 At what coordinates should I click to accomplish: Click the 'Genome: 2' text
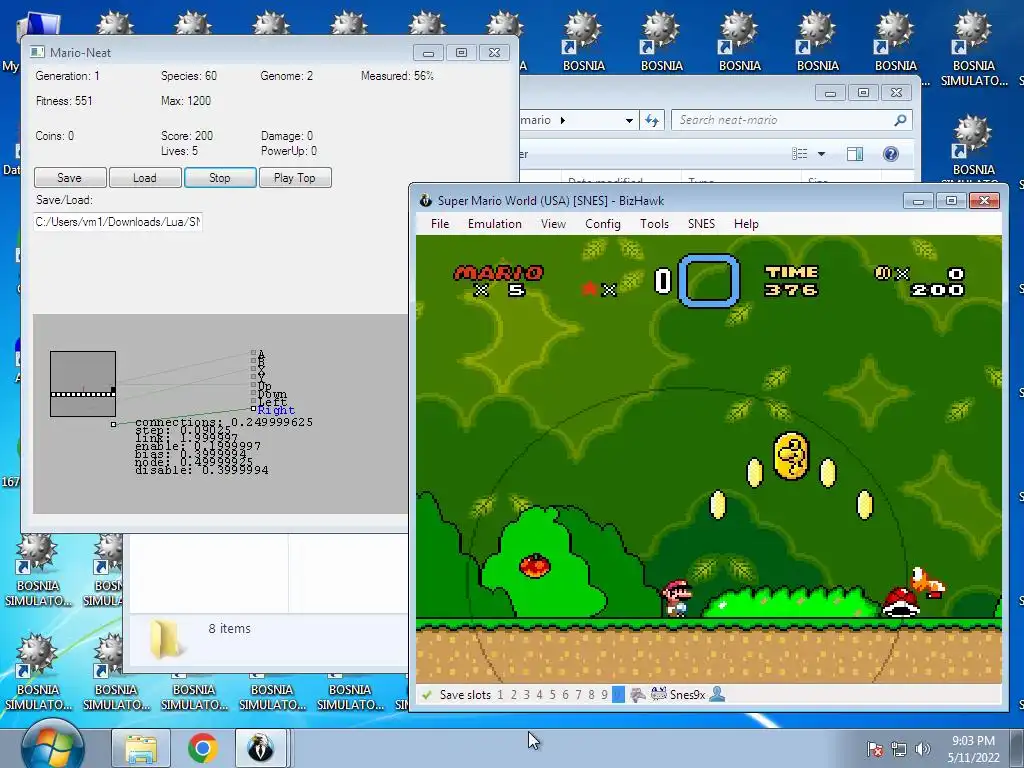[x=287, y=76]
